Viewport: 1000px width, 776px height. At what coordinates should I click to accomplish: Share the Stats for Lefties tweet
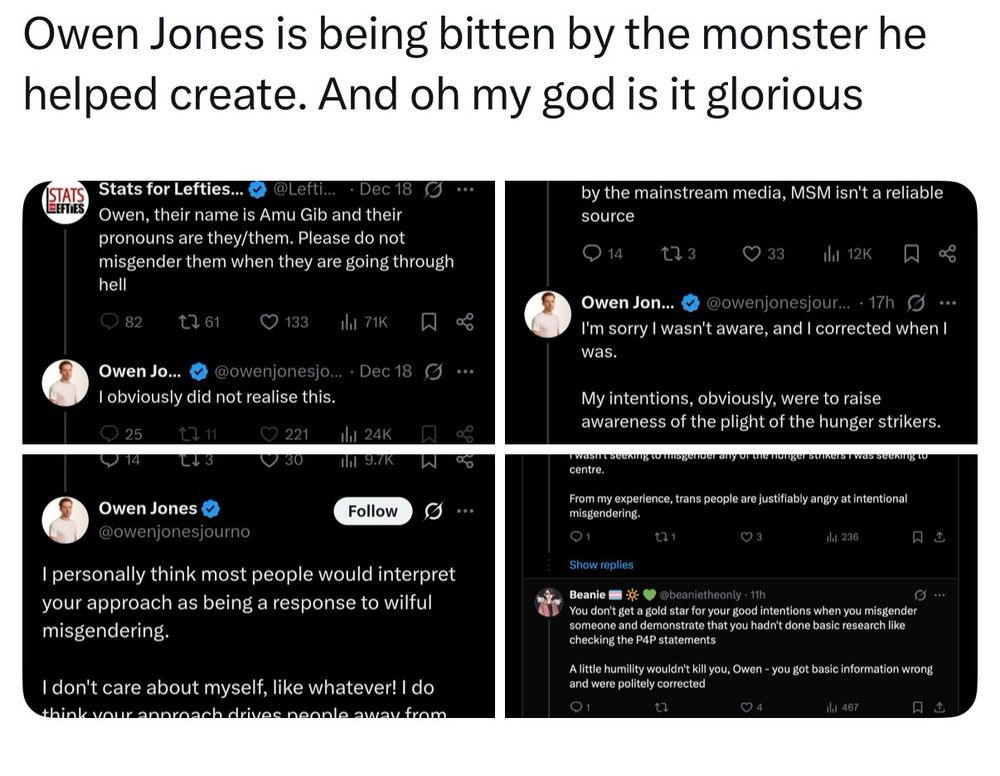(464, 322)
